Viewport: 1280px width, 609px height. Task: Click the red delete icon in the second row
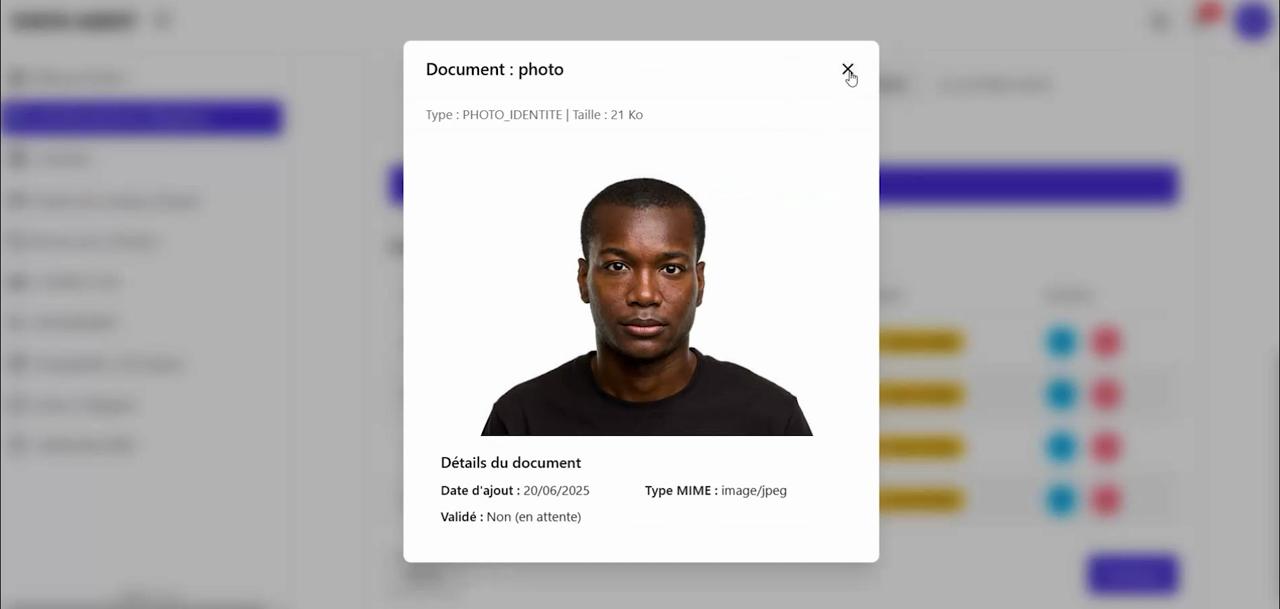pyautogui.click(x=1107, y=394)
